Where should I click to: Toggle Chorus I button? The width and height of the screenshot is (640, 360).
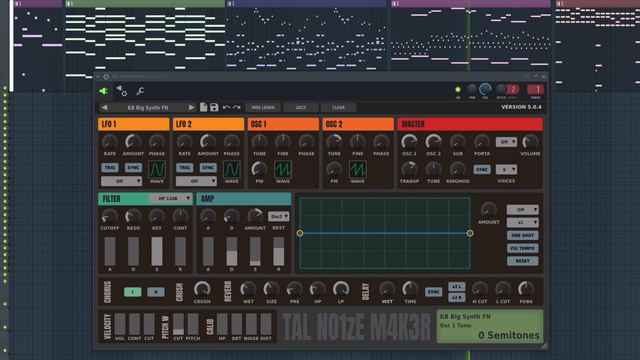click(x=133, y=292)
